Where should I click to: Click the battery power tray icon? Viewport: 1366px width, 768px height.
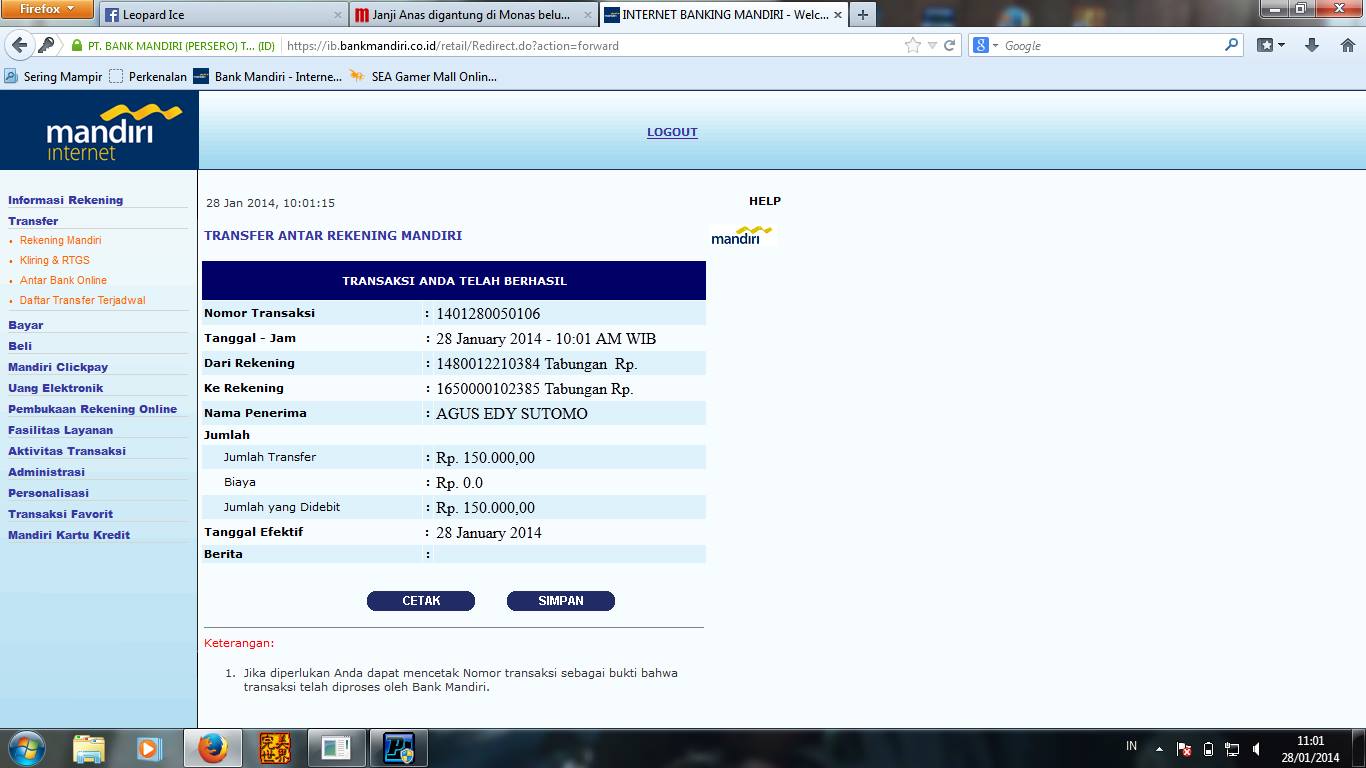click(1208, 749)
